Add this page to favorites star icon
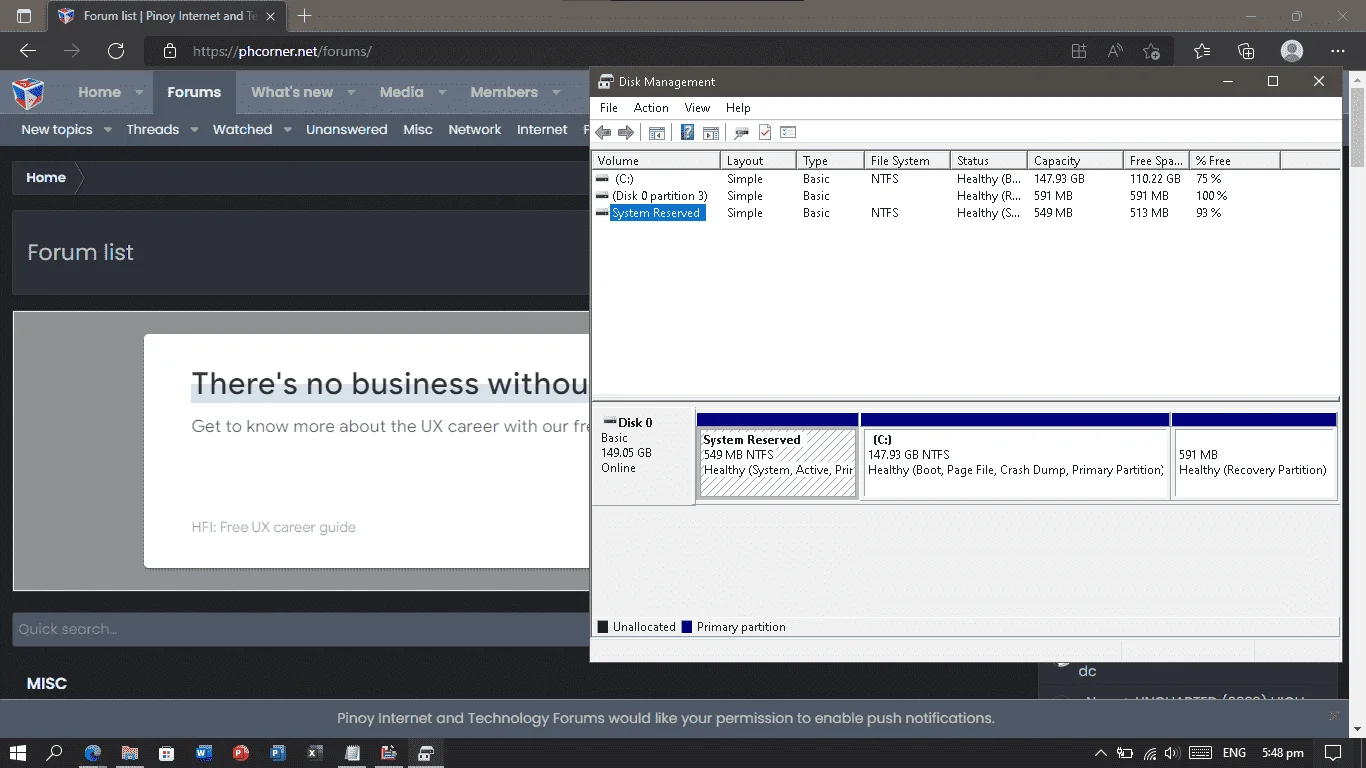 (1152, 51)
